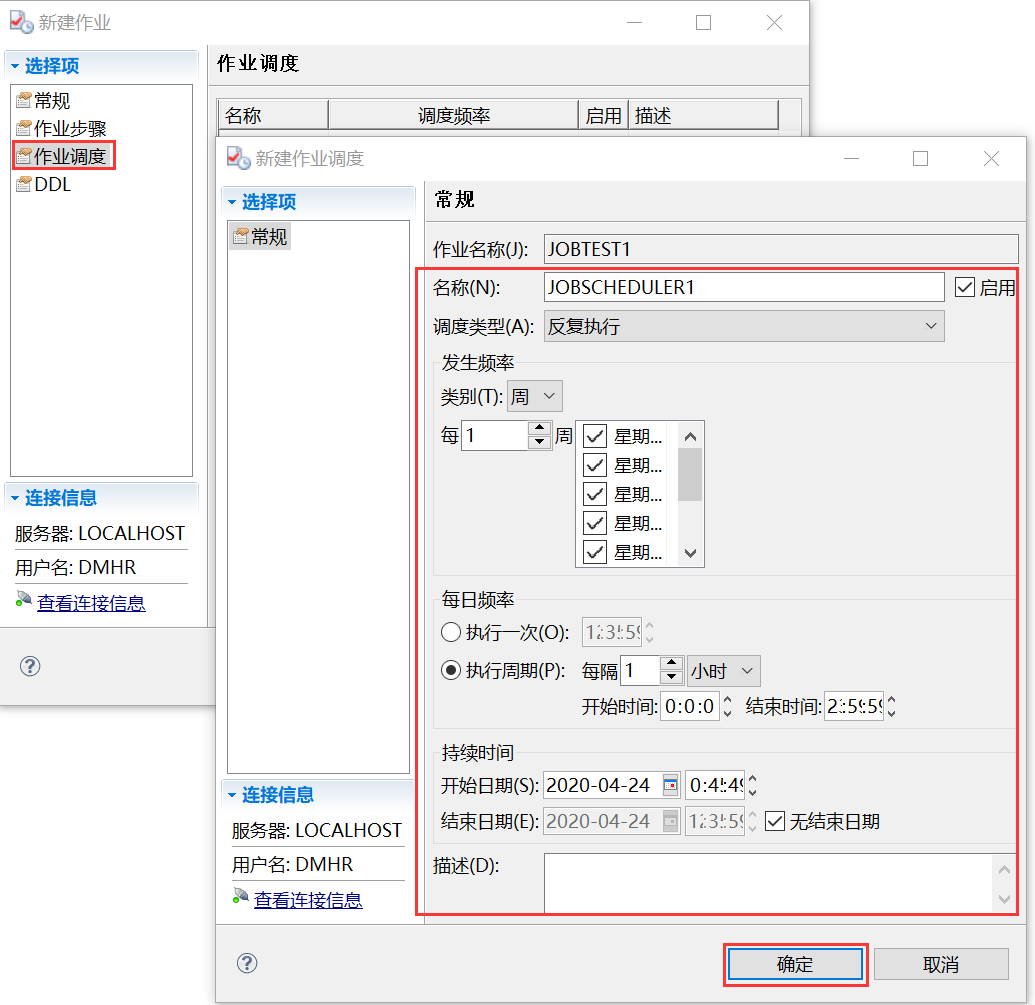Click the 名称 column header in 作业调度 table
This screenshot has width=1035, height=1005.
(273, 115)
